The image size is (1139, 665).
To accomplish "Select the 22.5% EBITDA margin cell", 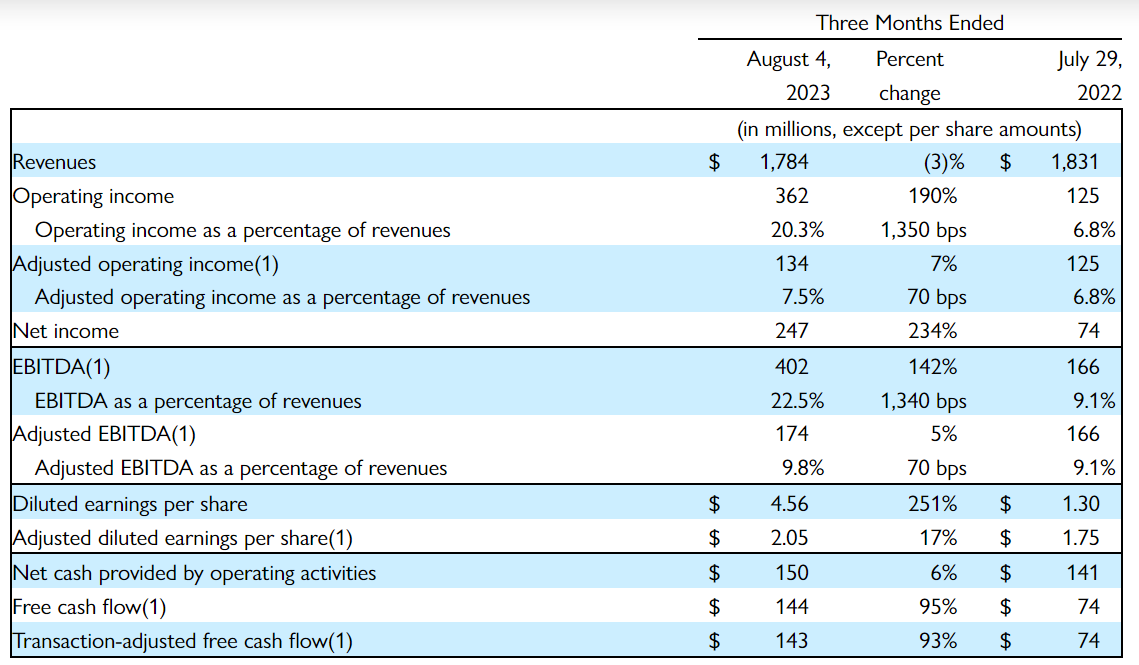I will pyautogui.click(x=797, y=401).
